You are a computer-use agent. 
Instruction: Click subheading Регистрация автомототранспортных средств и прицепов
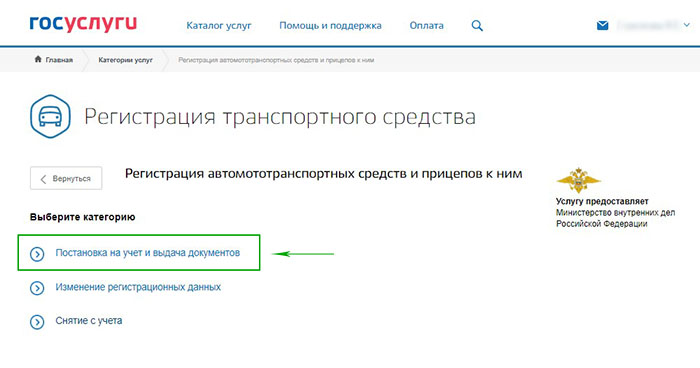click(x=323, y=174)
